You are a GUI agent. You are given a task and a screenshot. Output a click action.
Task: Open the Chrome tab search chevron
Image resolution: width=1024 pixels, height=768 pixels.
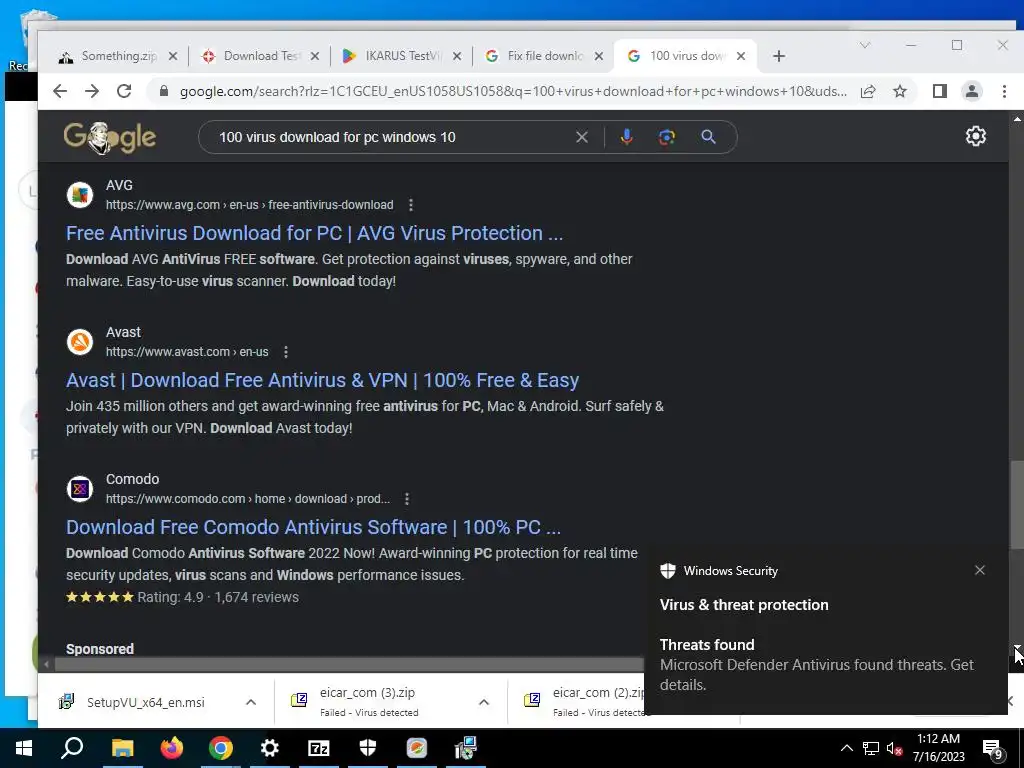tap(865, 45)
